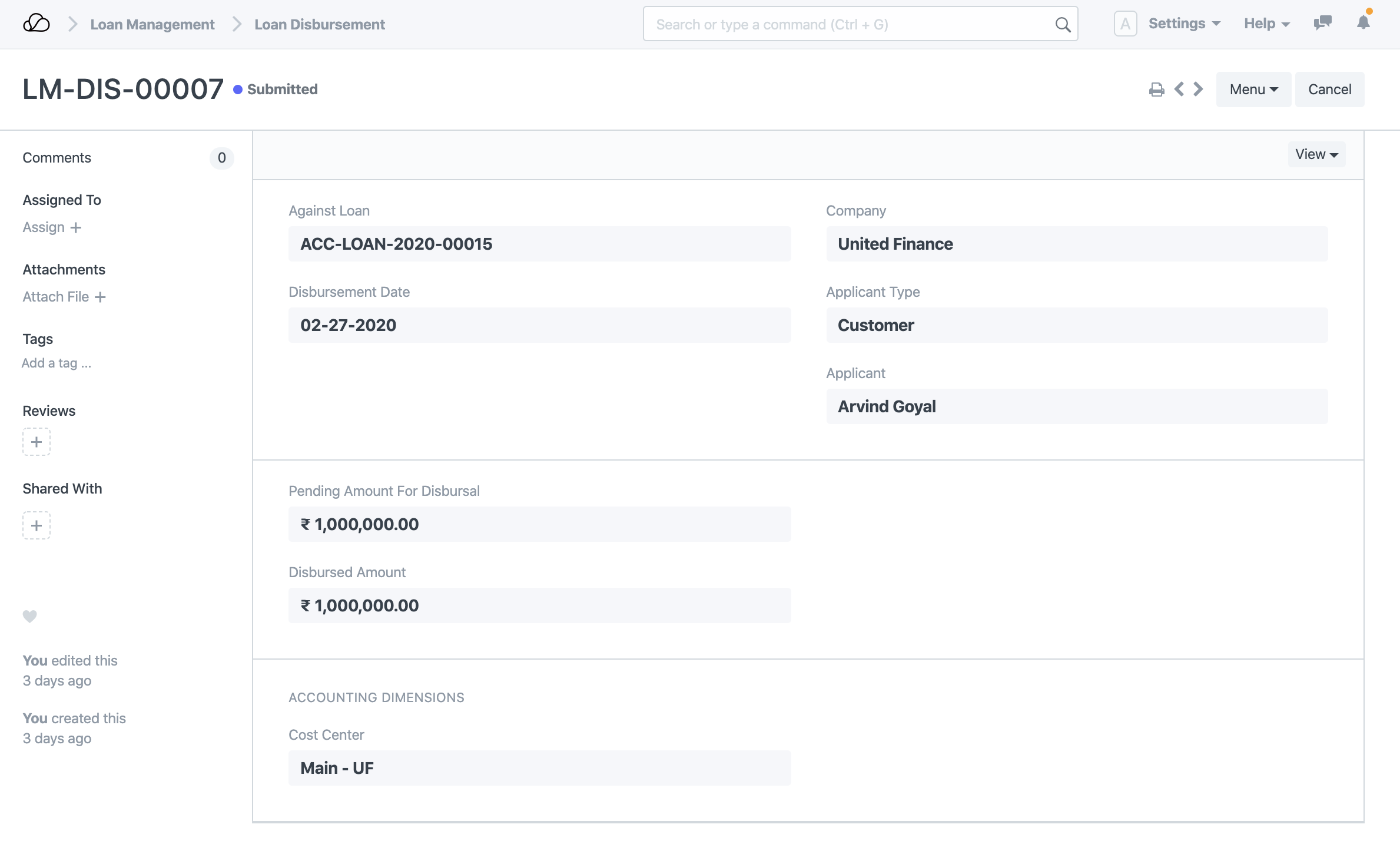Navigate to Loan Disbursement breadcrumb
Image resolution: width=1400 pixels, height=854 pixels.
320,24
